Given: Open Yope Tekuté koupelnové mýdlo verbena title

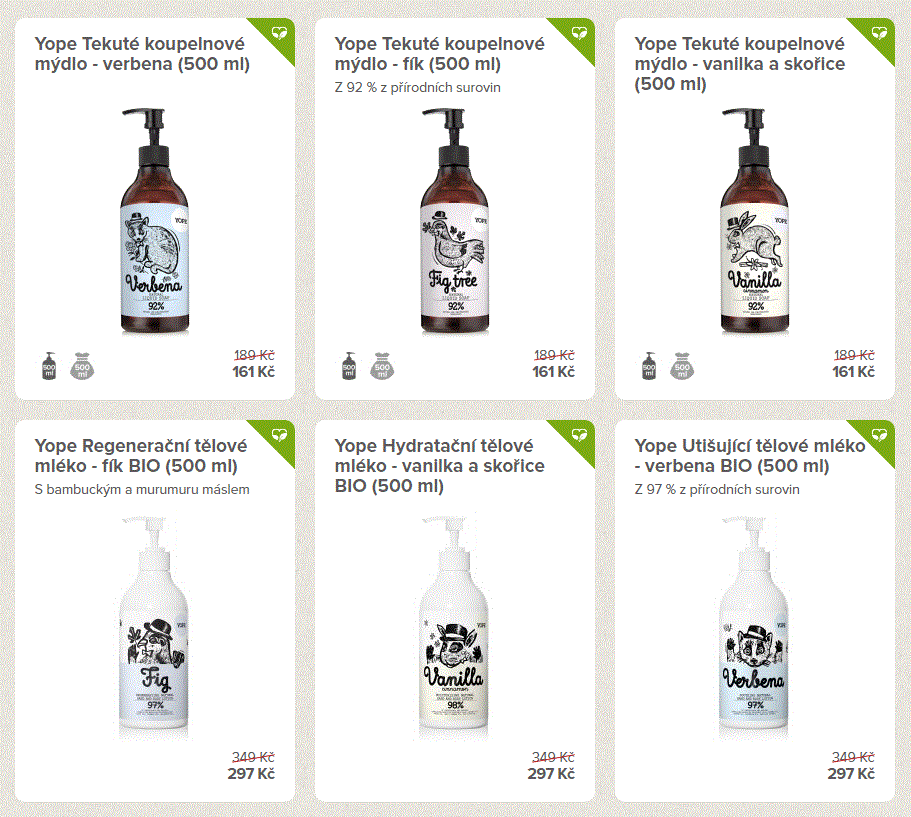Looking at the screenshot, I should tap(142, 53).
